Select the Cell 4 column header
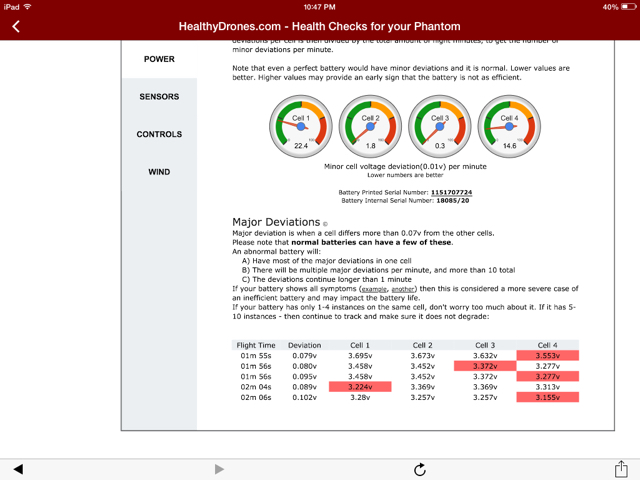The width and height of the screenshot is (640, 480). 547,345
